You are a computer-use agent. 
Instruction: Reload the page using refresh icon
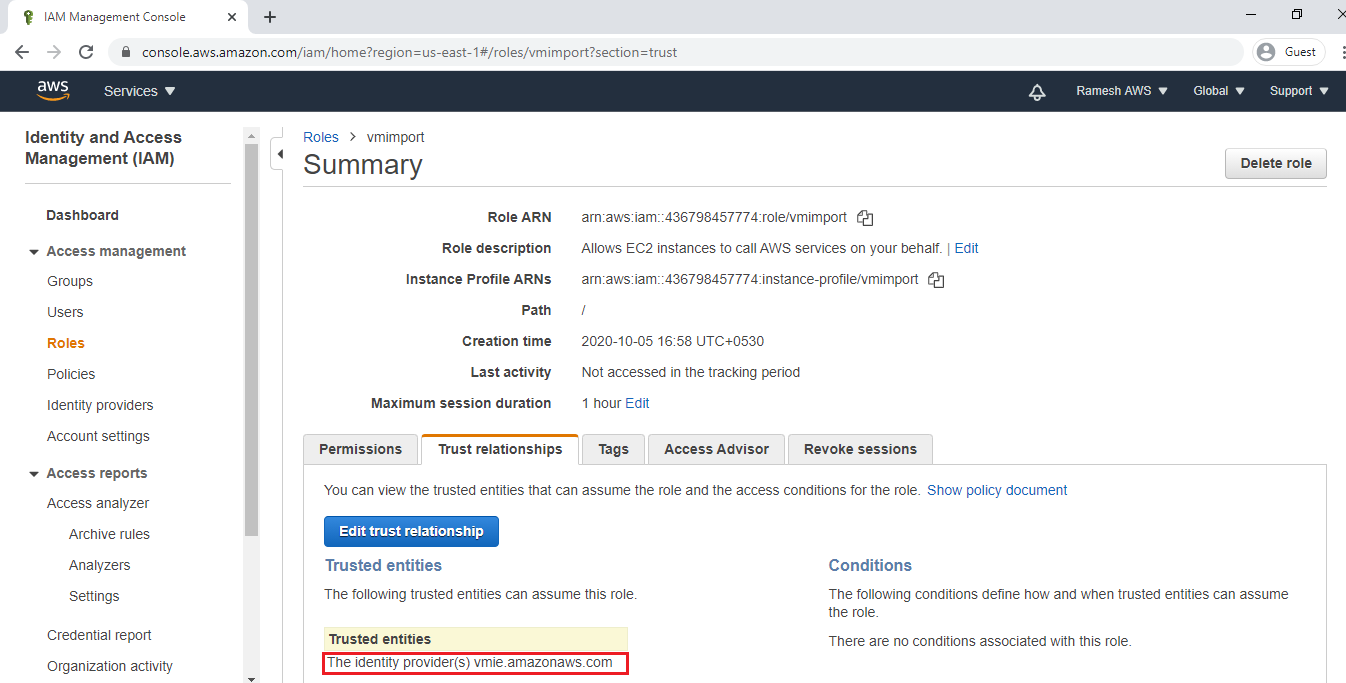pos(86,52)
